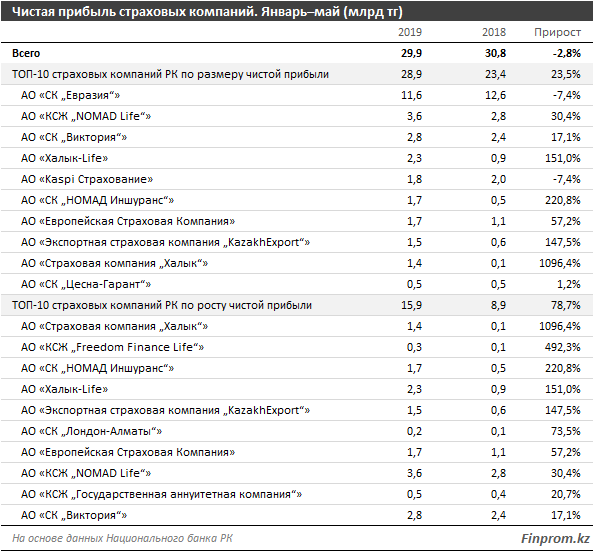
Task: Select the -2,8% total growth value
Action: [567, 53]
